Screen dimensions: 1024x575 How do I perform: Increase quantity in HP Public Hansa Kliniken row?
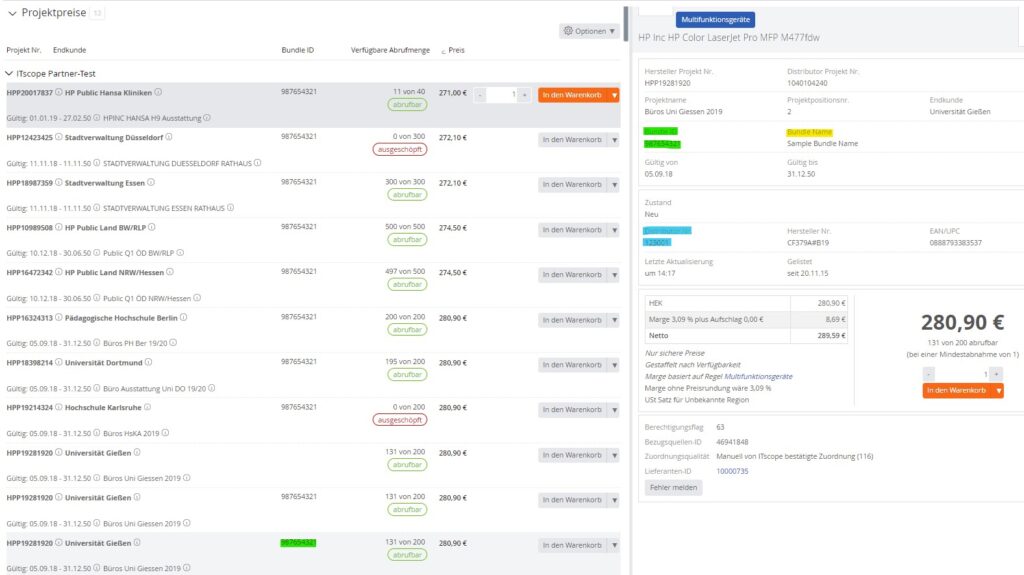[524, 95]
